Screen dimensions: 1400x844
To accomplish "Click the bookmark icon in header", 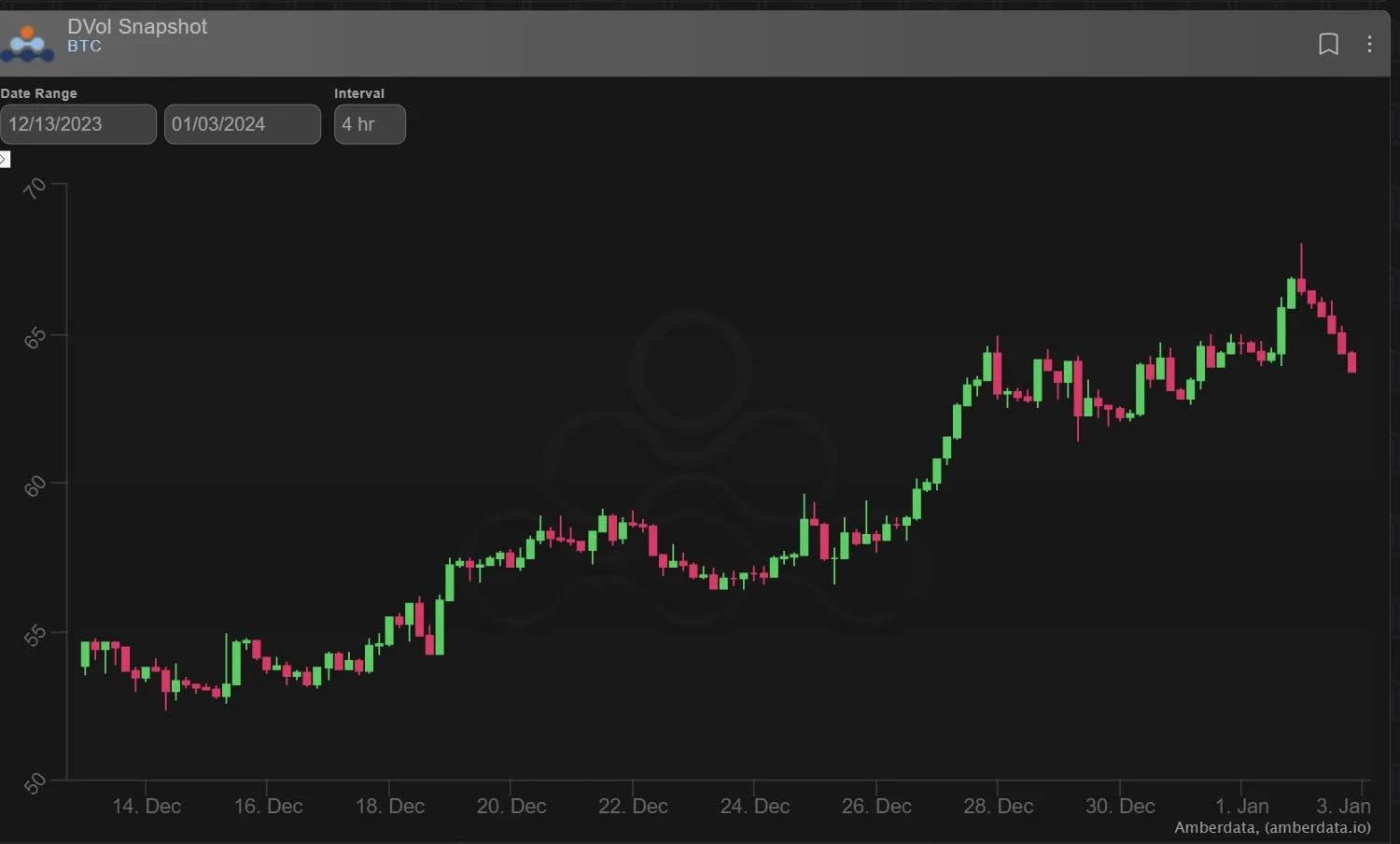I will (x=1328, y=44).
